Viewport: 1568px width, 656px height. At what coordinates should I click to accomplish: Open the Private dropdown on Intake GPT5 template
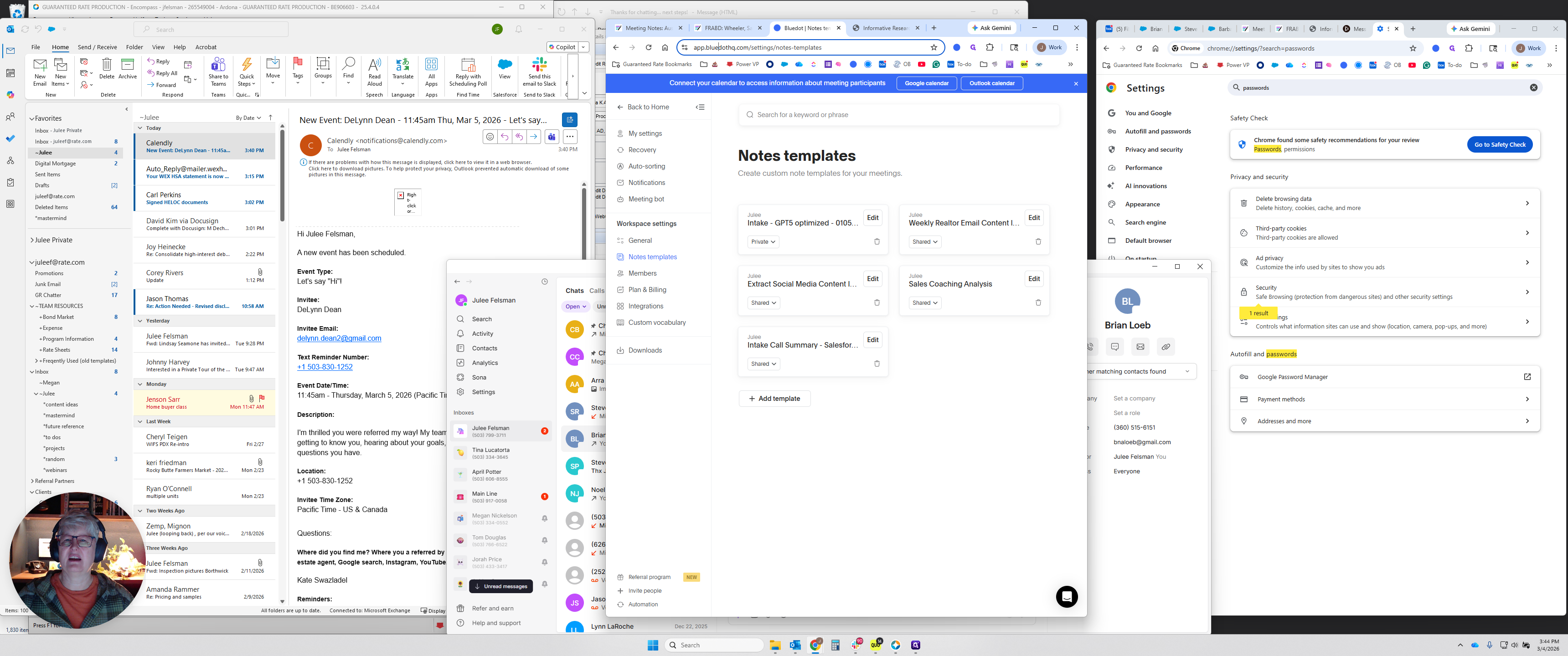(x=763, y=241)
